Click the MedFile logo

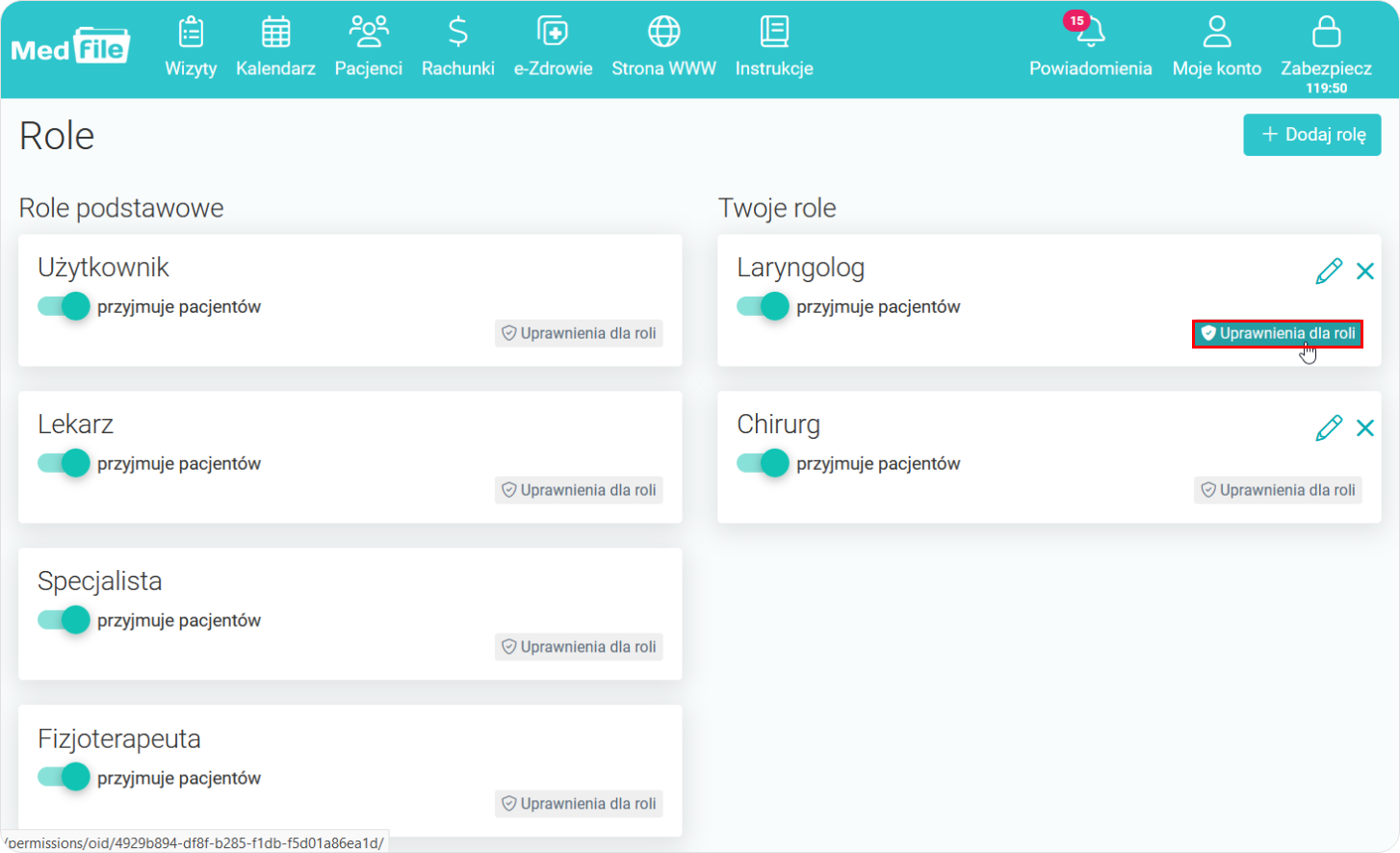tap(70, 45)
